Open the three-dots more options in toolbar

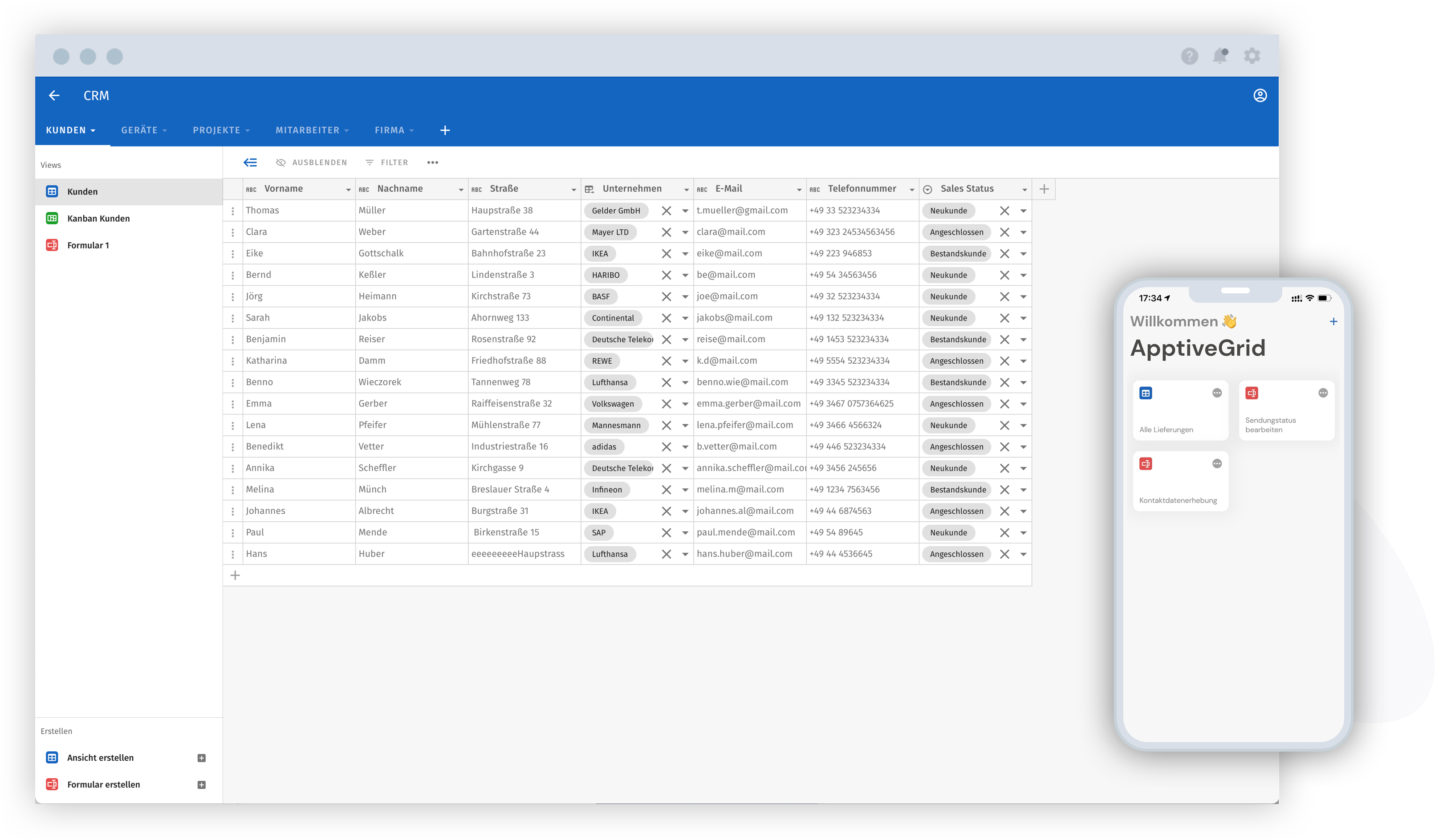pos(432,162)
